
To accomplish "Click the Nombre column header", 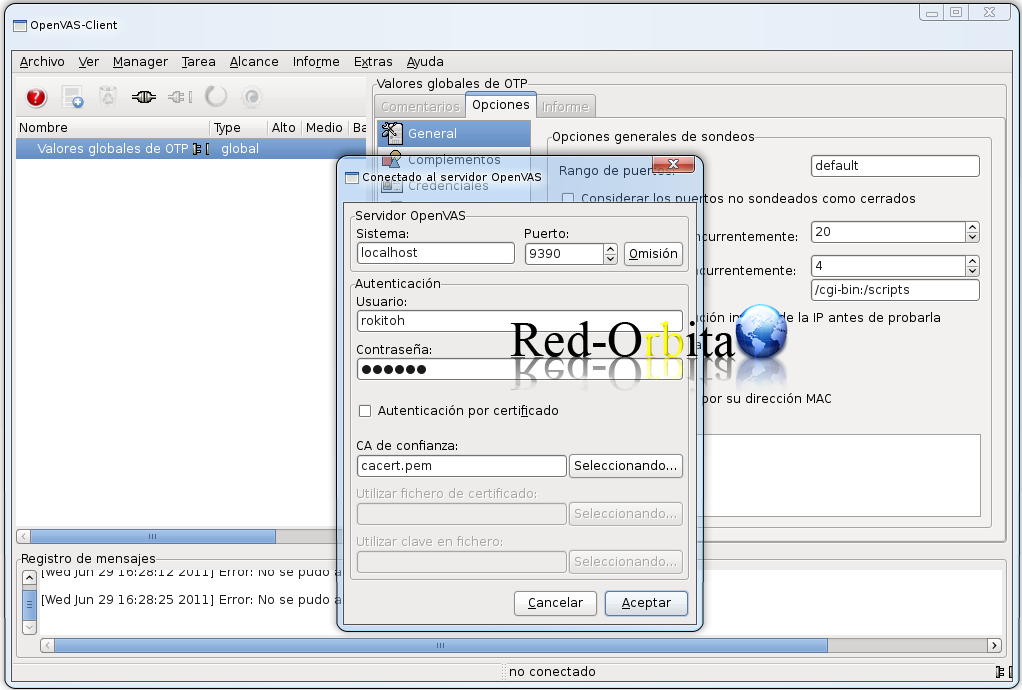I will coord(112,128).
